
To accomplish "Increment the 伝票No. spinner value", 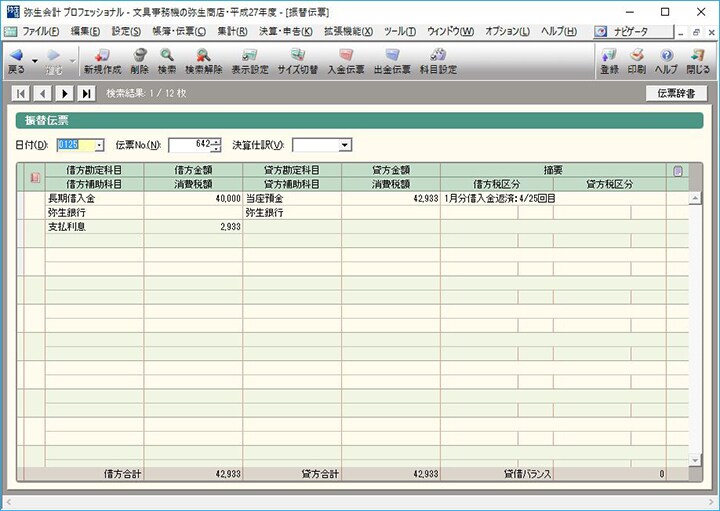I will (x=216, y=142).
